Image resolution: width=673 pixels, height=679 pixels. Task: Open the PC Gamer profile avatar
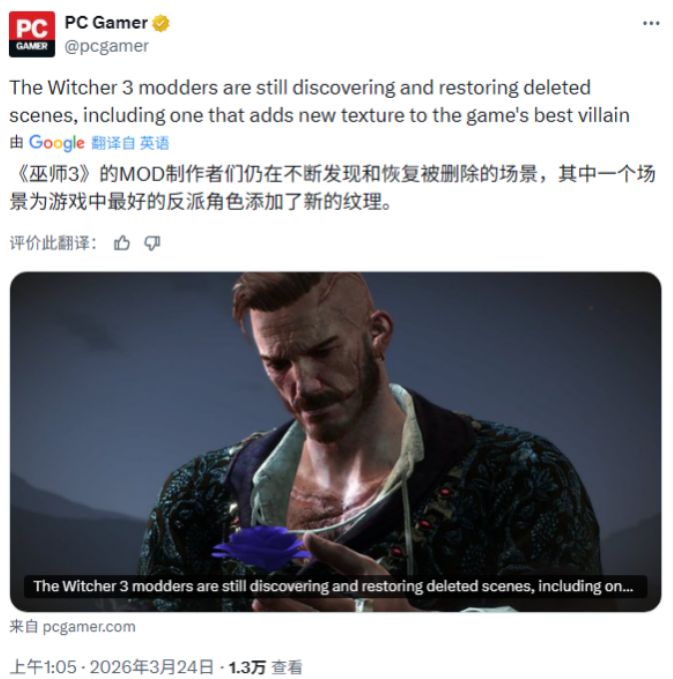pos(32,34)
